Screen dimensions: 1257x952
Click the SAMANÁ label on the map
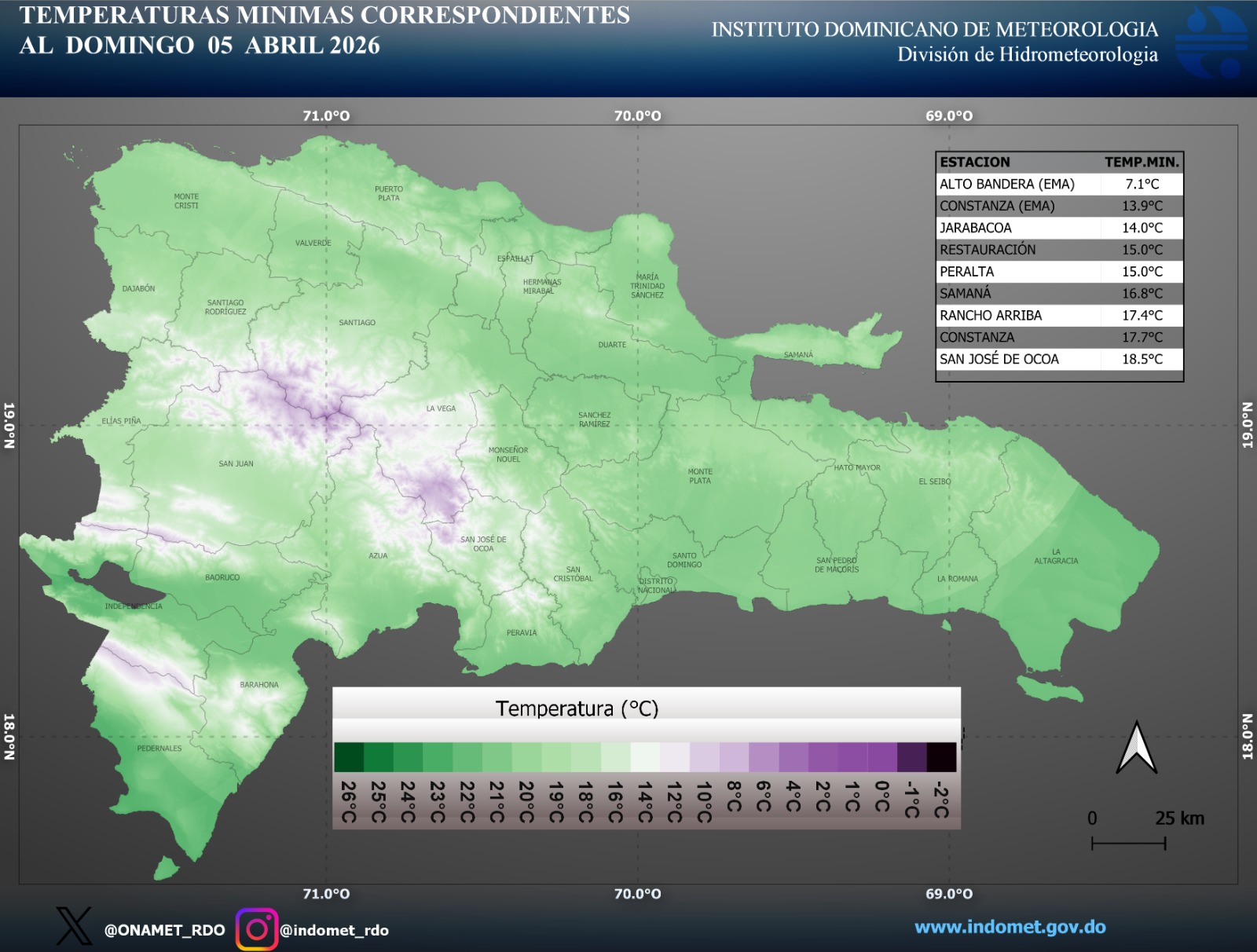pyautogui.click(x=798, y=355)
